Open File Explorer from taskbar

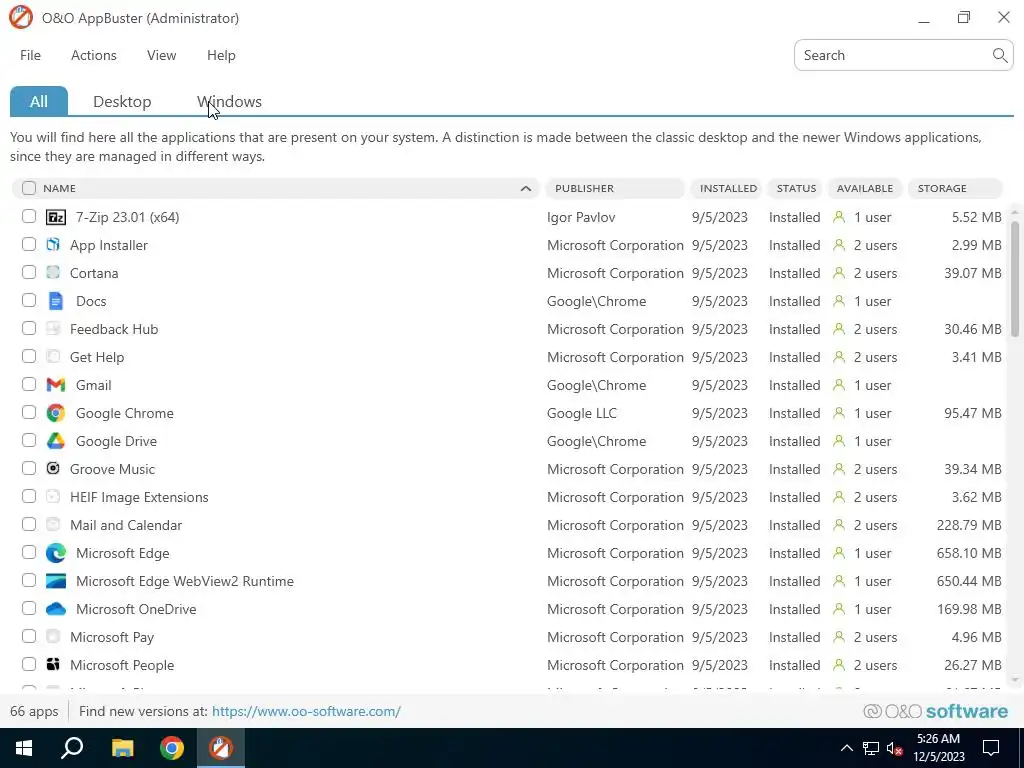(122, 748)
